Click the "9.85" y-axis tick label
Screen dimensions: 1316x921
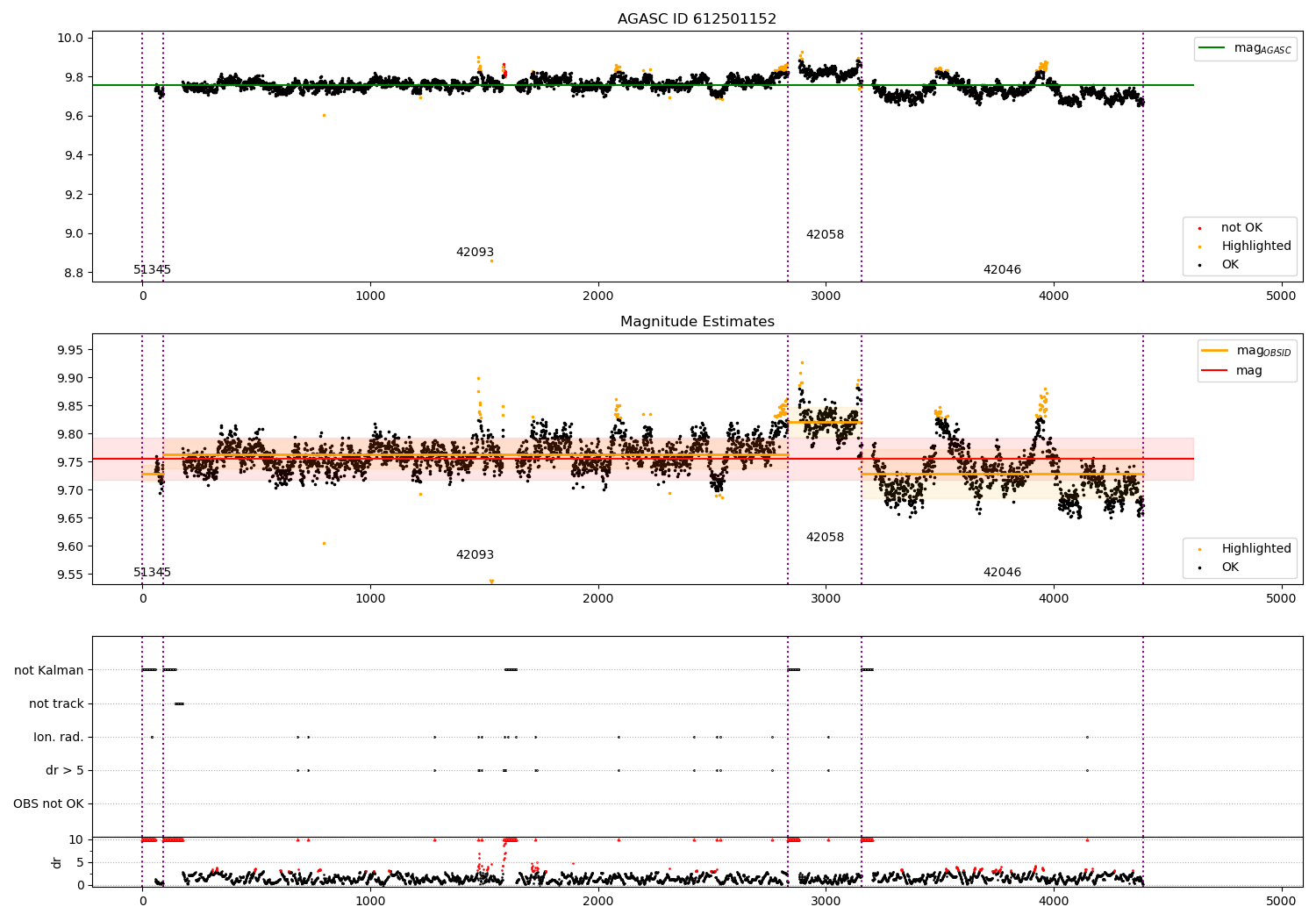point(71,407)
